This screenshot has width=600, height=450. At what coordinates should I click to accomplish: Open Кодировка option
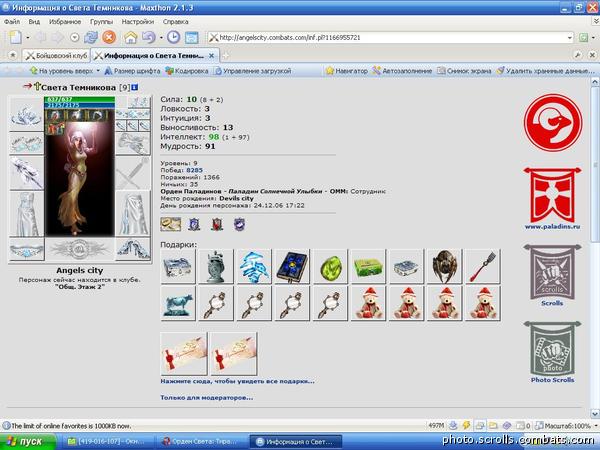187,71
